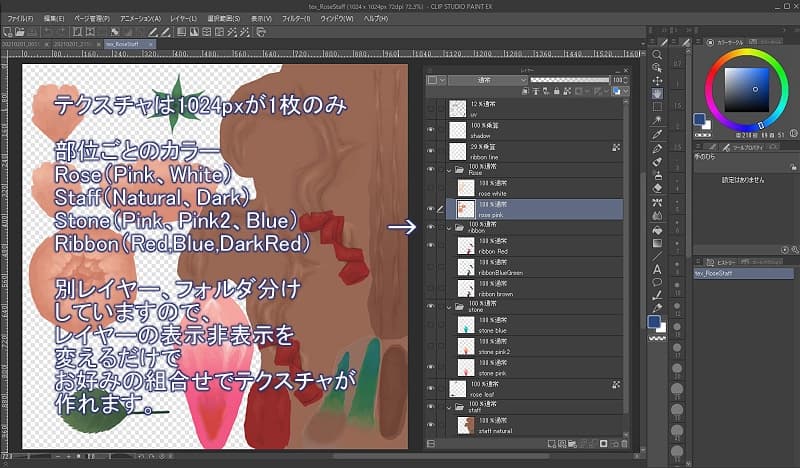This screenshot has width=800, height=468.
Task: Open the File menu
Action: [x=20, y=18]
